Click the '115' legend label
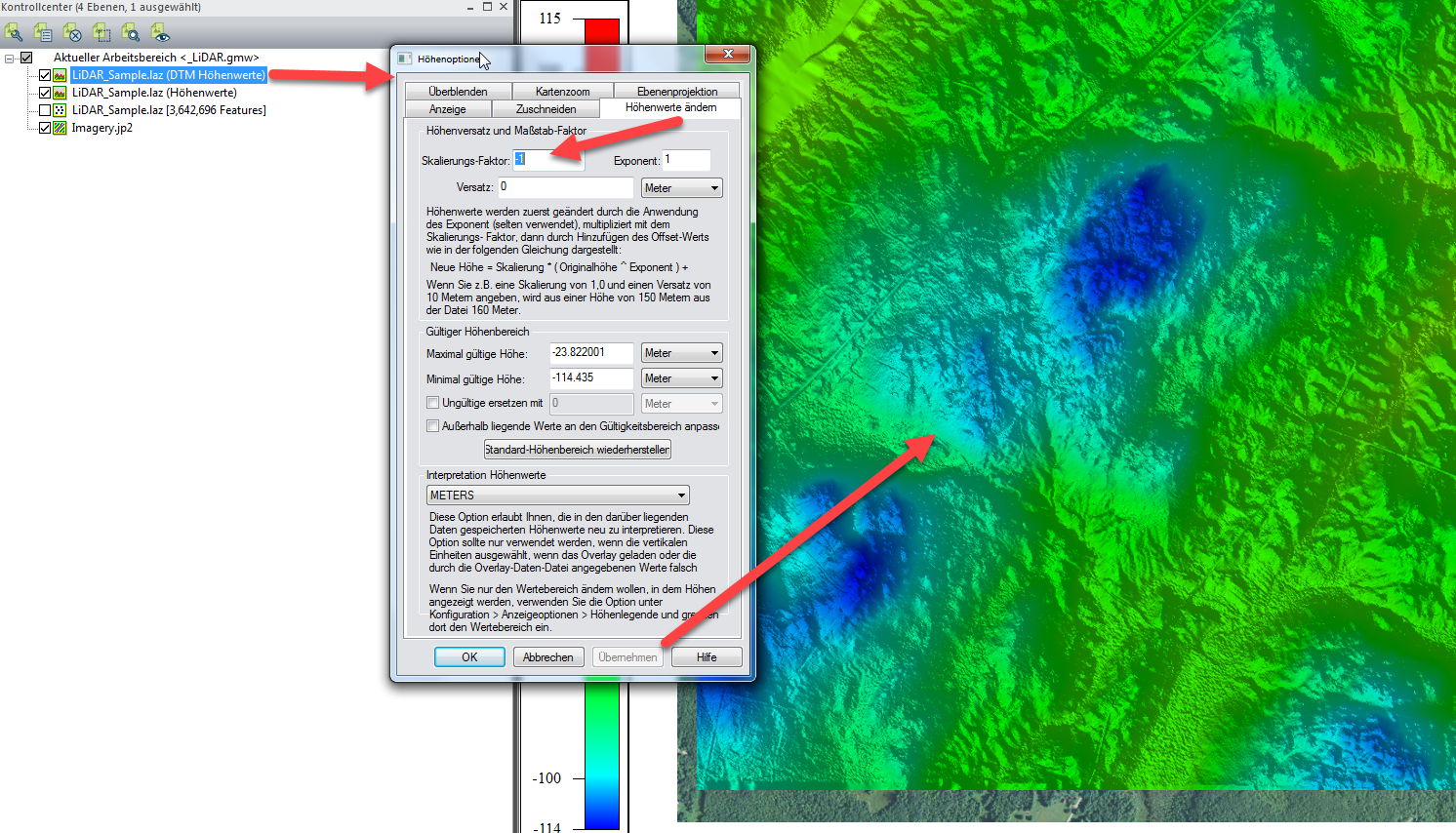The height and width of the screenshot is (833, 1456). click(x=549, y=19)
